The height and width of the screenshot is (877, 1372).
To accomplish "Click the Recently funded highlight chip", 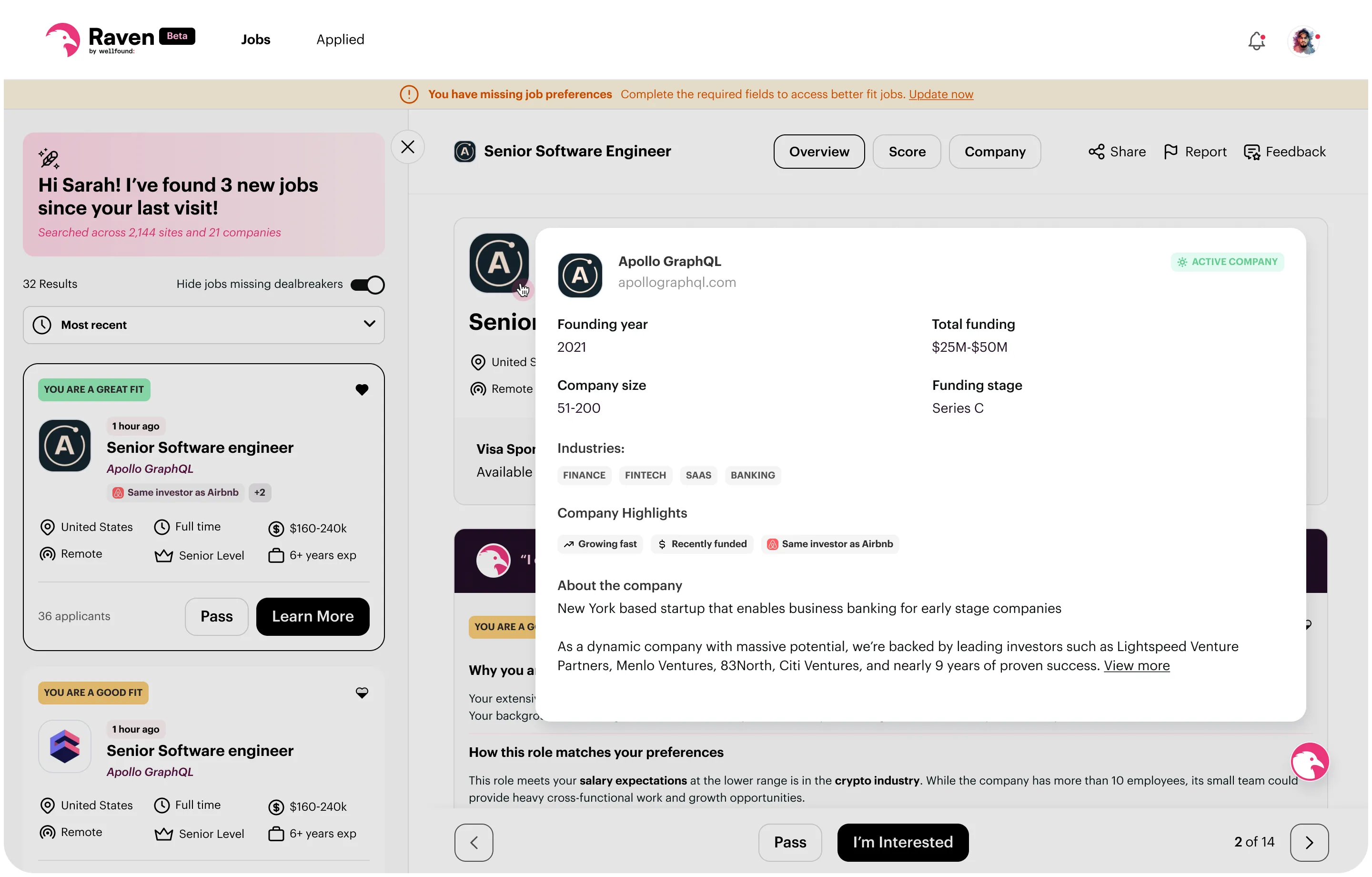I will (x=702, y=544).
